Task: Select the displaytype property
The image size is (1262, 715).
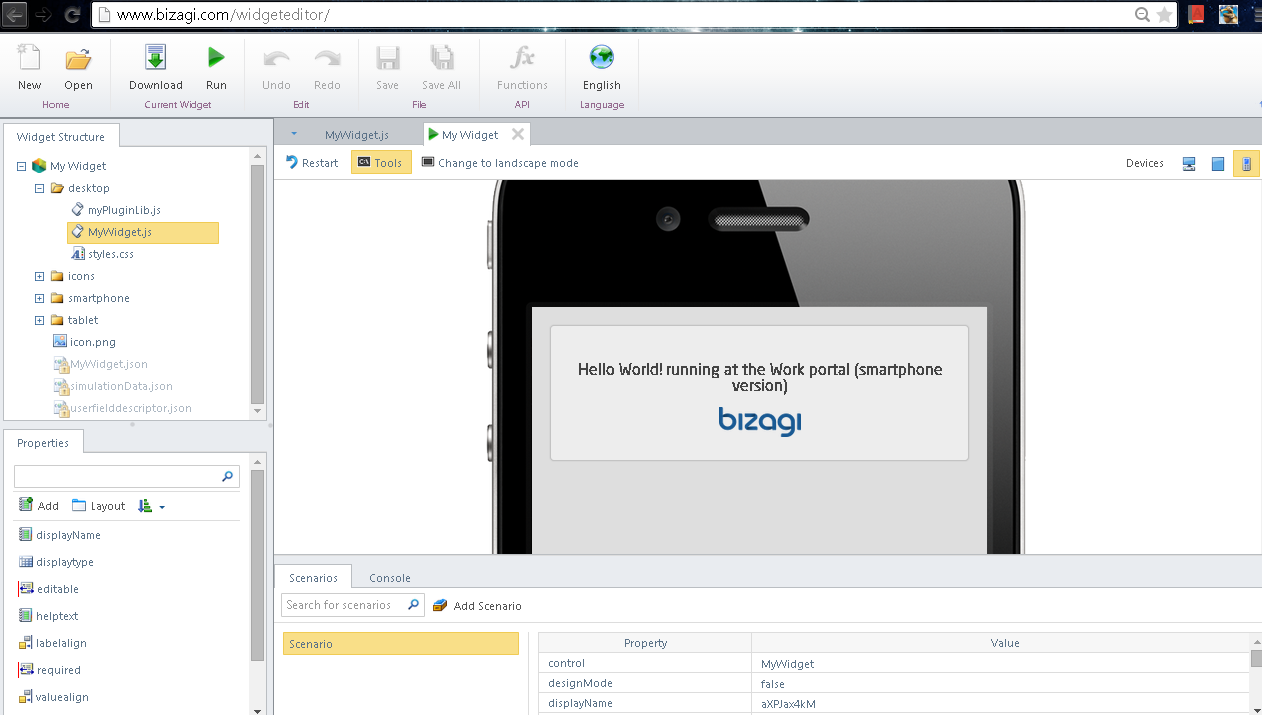Action: point(56,562)
